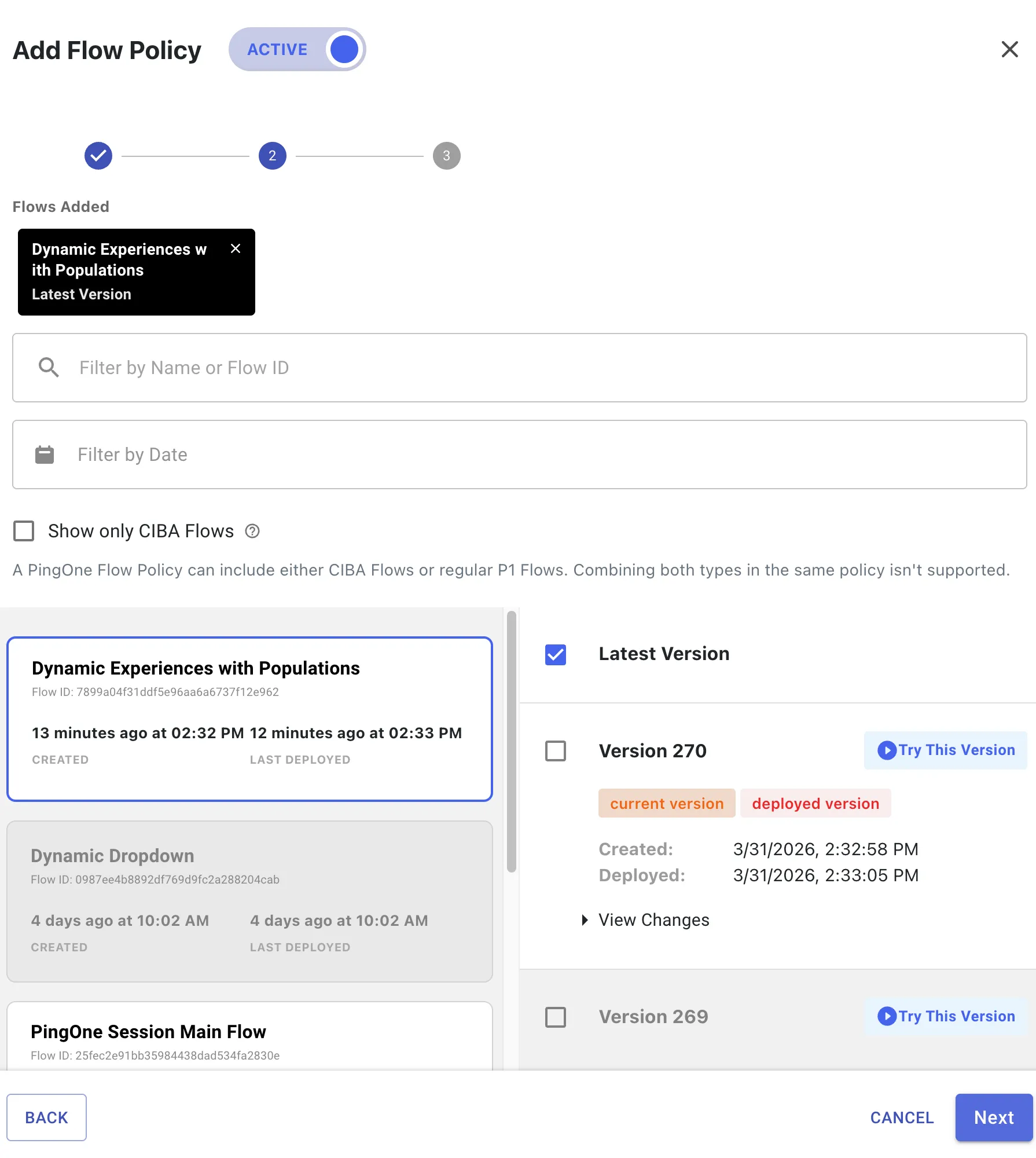Click play icon beside Version 270 try button

tap(887, 750)
